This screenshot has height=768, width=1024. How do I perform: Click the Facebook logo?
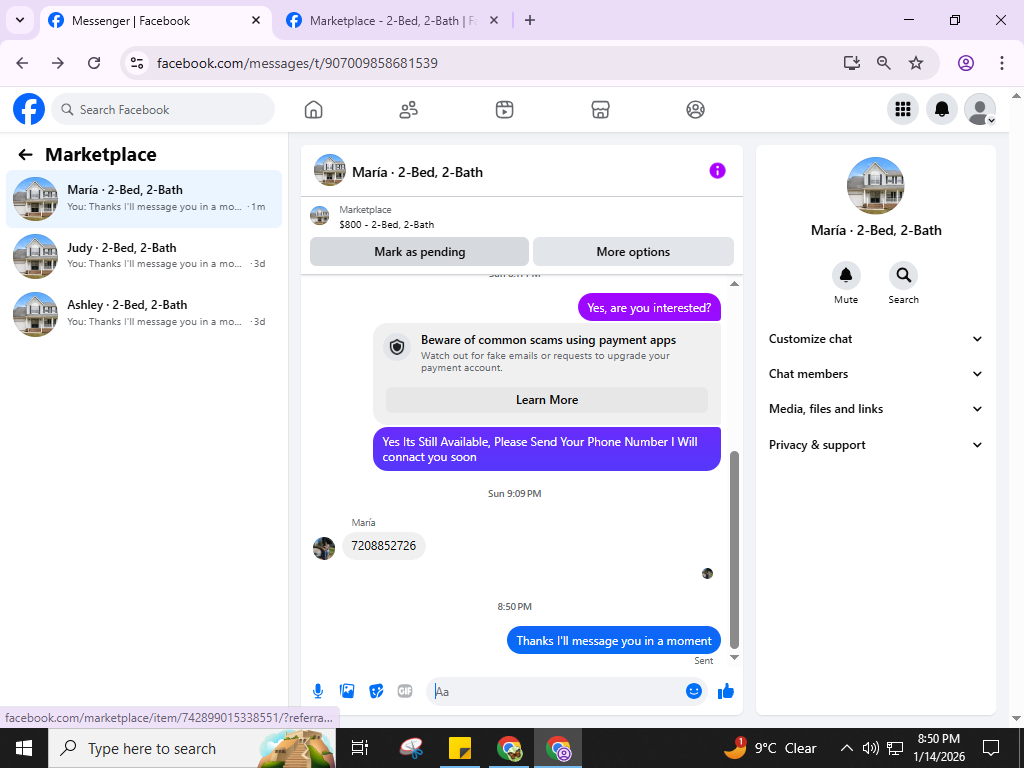coord(29,109)
